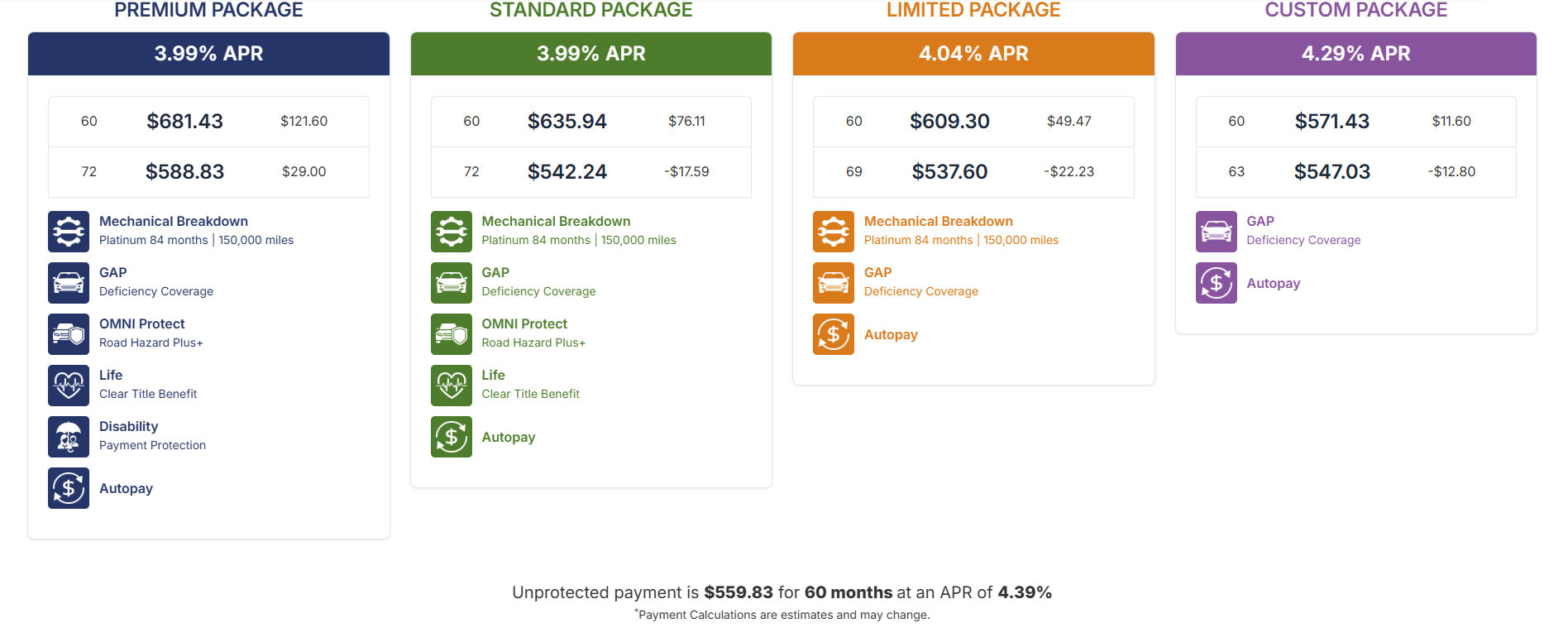Select Premium package Disability umbrella icon
The height and width of the screenshot is (642, 1568).
tap(69, 437)
